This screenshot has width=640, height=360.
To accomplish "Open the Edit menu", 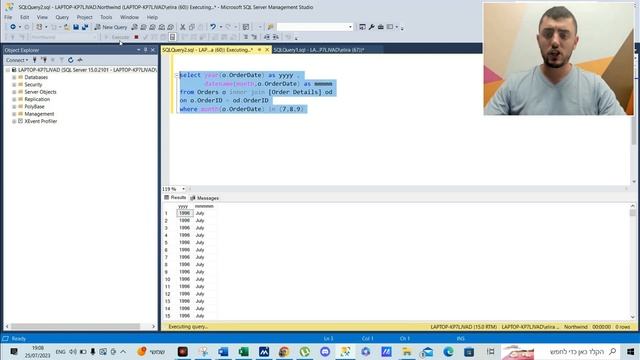I will 24,17.
